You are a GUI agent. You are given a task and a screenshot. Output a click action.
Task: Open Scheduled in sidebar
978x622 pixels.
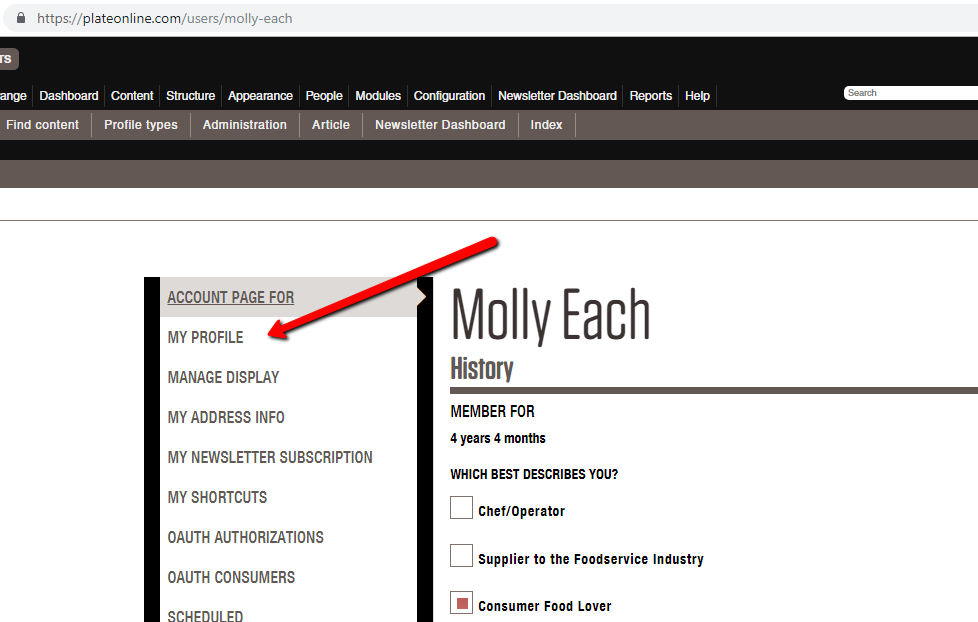205,615
